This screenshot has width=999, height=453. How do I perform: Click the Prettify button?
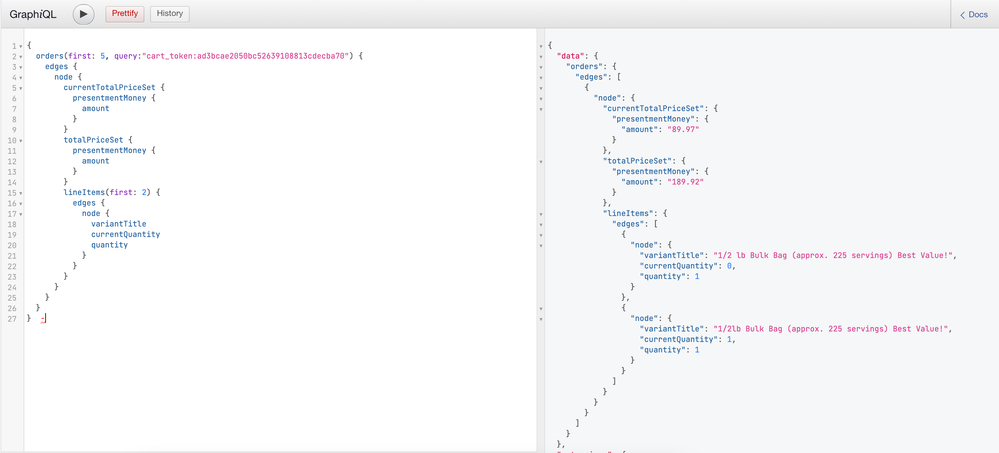(x=125, y=14)
